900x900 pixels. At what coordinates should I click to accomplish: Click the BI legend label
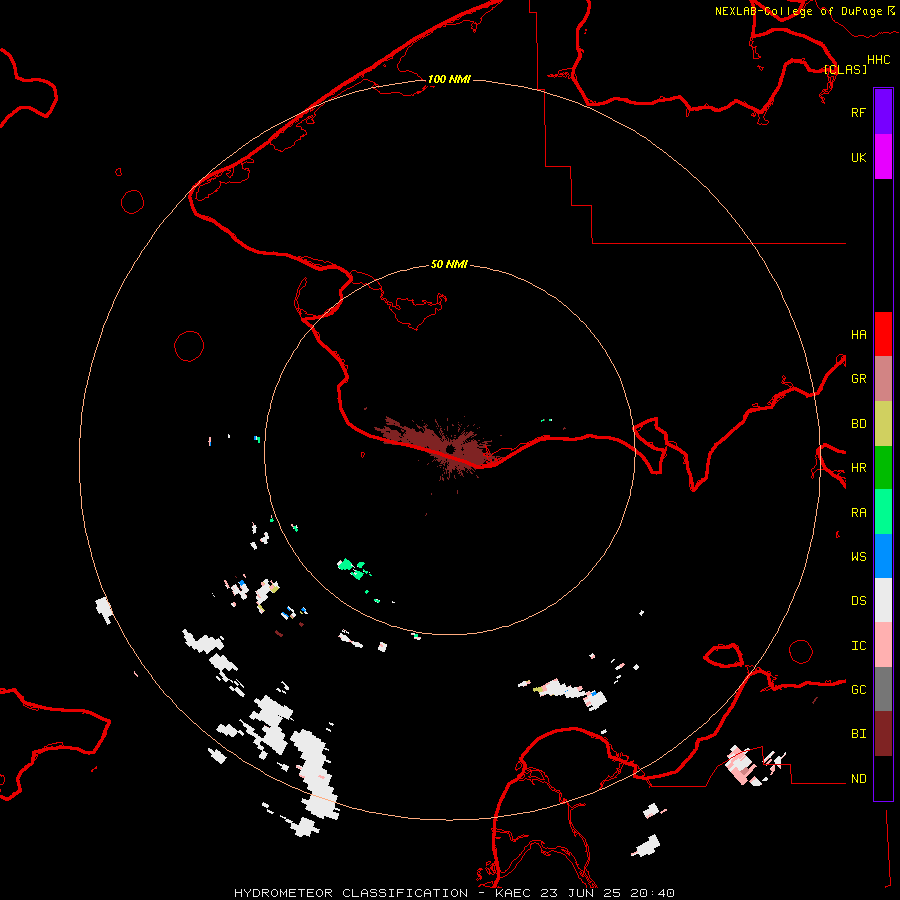(x=858, y=734)
